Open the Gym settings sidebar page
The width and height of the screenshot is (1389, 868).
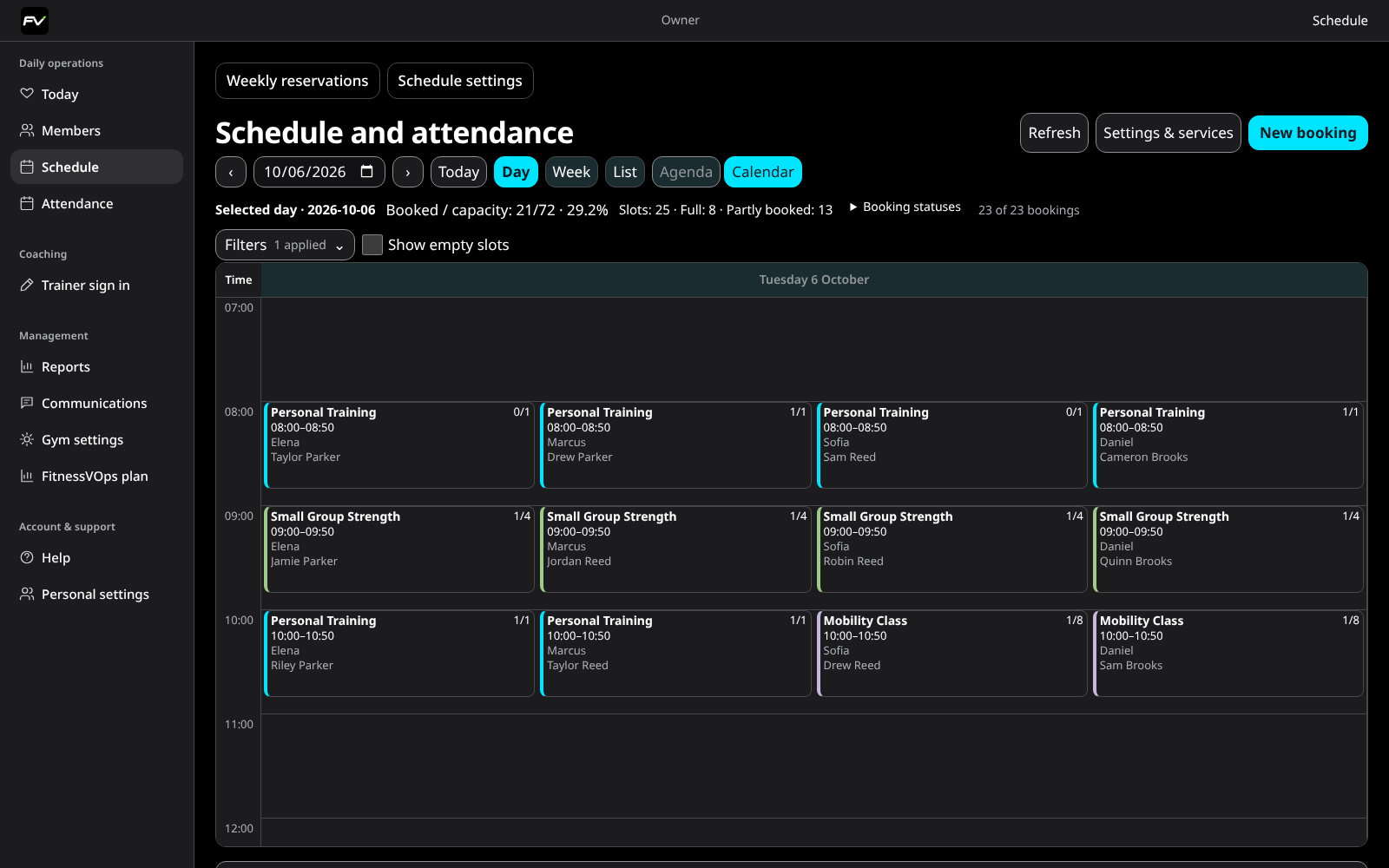[x=96, y=439]
